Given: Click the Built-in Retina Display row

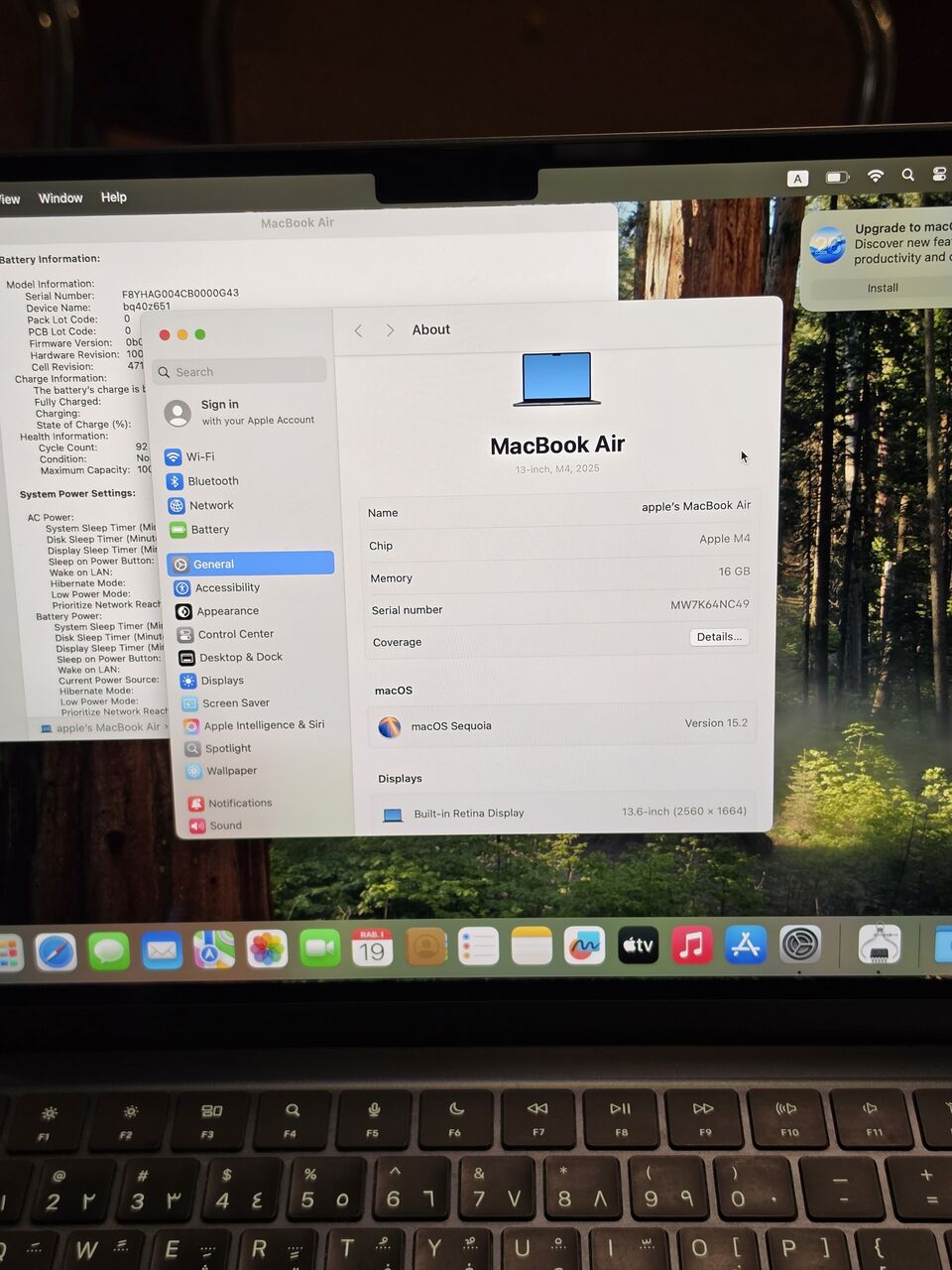Looking at the screenshot, I should pos(564,813).
